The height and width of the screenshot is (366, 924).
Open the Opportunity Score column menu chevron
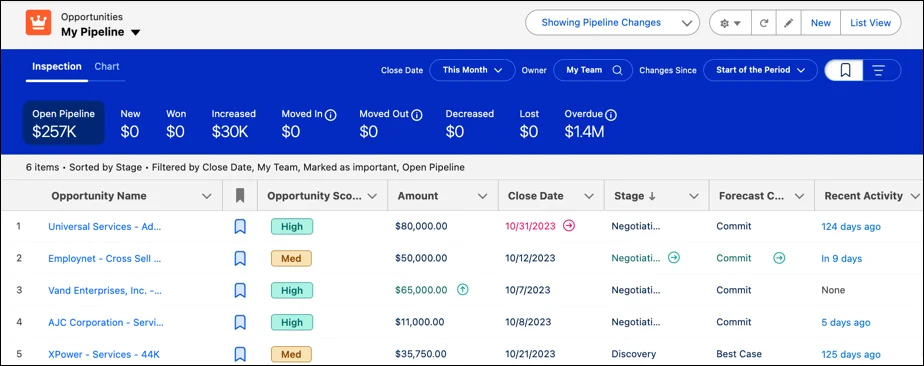click(x=372, y=196)
